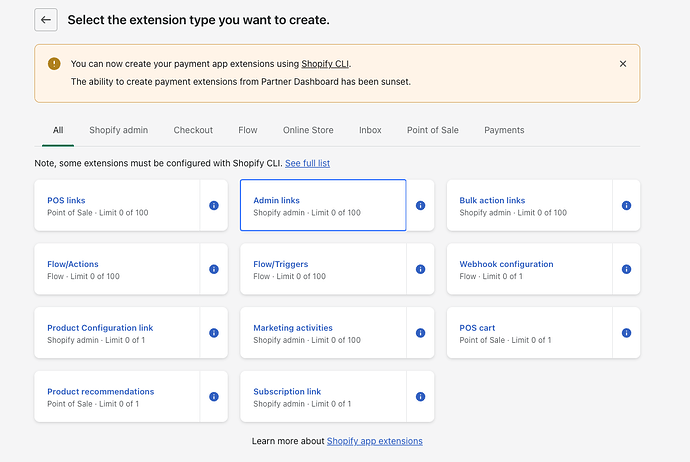Switch to the Shopify admin tab

pyautogui.click(x=118, y=130)
